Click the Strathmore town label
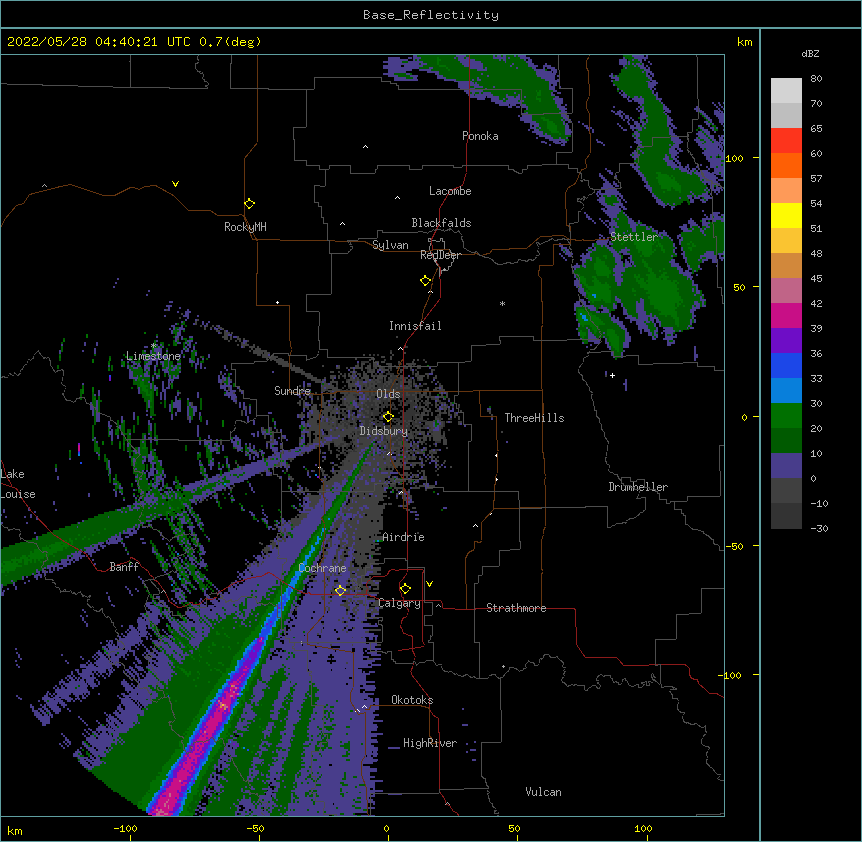The width and height of the screenshot is (862, 842). [x=516, y=608]
